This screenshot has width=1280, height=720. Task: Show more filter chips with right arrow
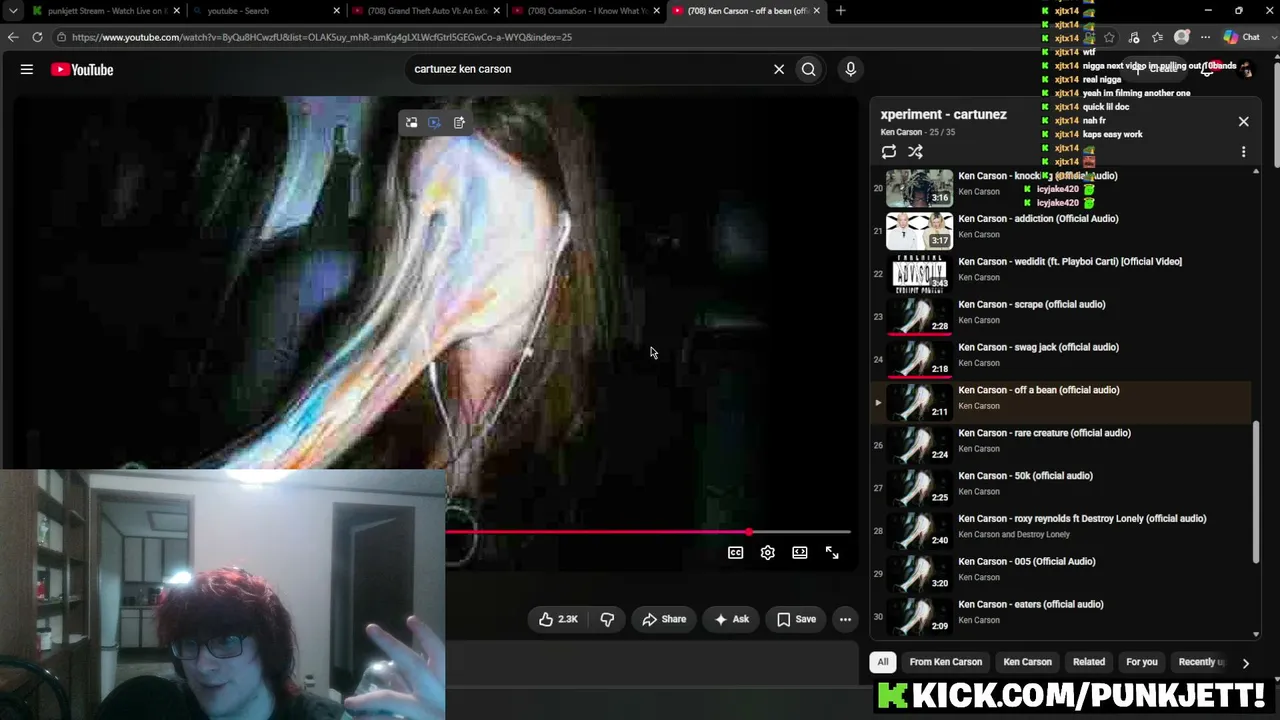pos(1245,663)
